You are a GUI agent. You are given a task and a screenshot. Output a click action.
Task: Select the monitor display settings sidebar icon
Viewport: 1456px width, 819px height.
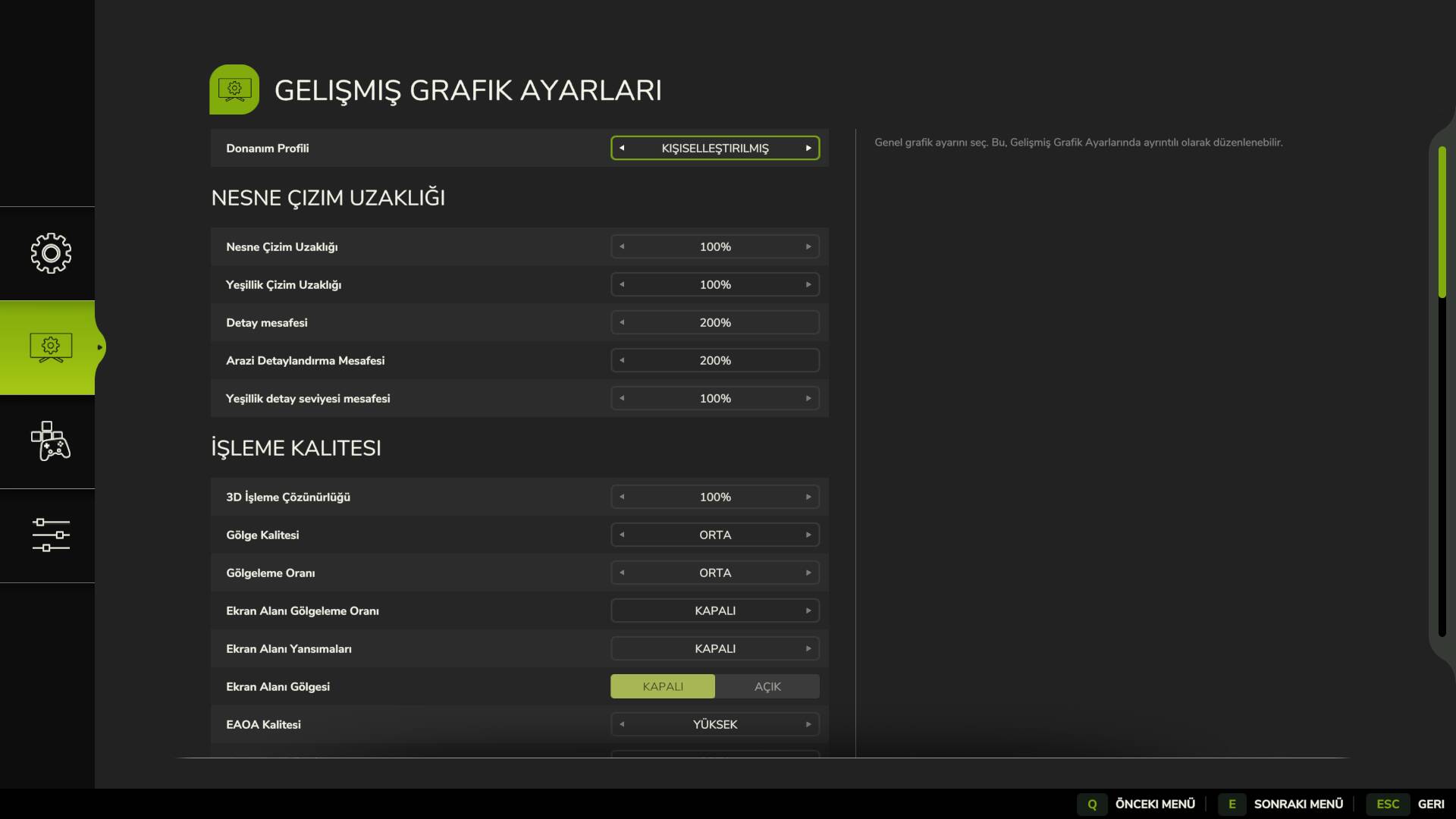tap(51, 347)
